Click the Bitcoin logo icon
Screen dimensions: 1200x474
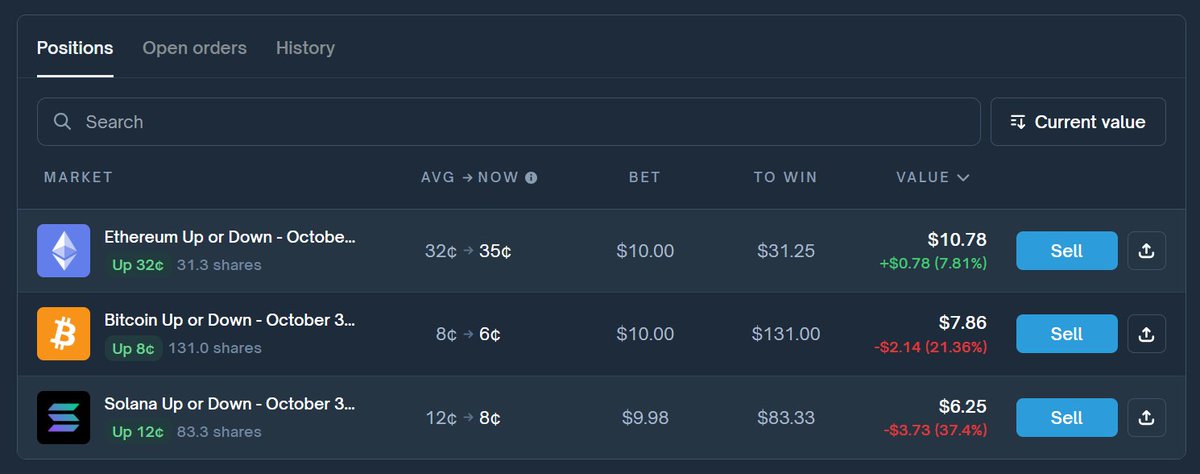[63, 333]
